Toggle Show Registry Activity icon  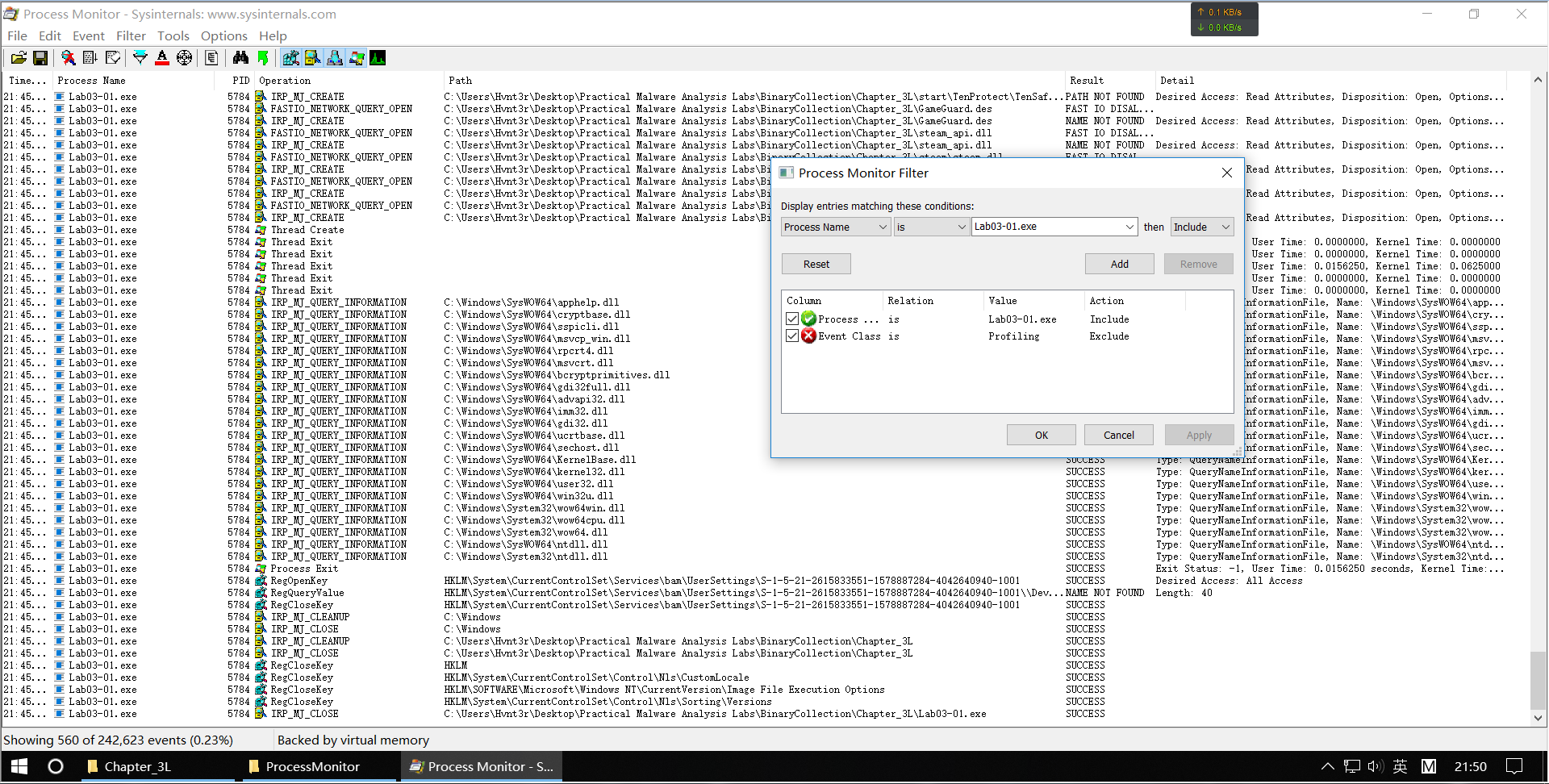coord(291,58)
